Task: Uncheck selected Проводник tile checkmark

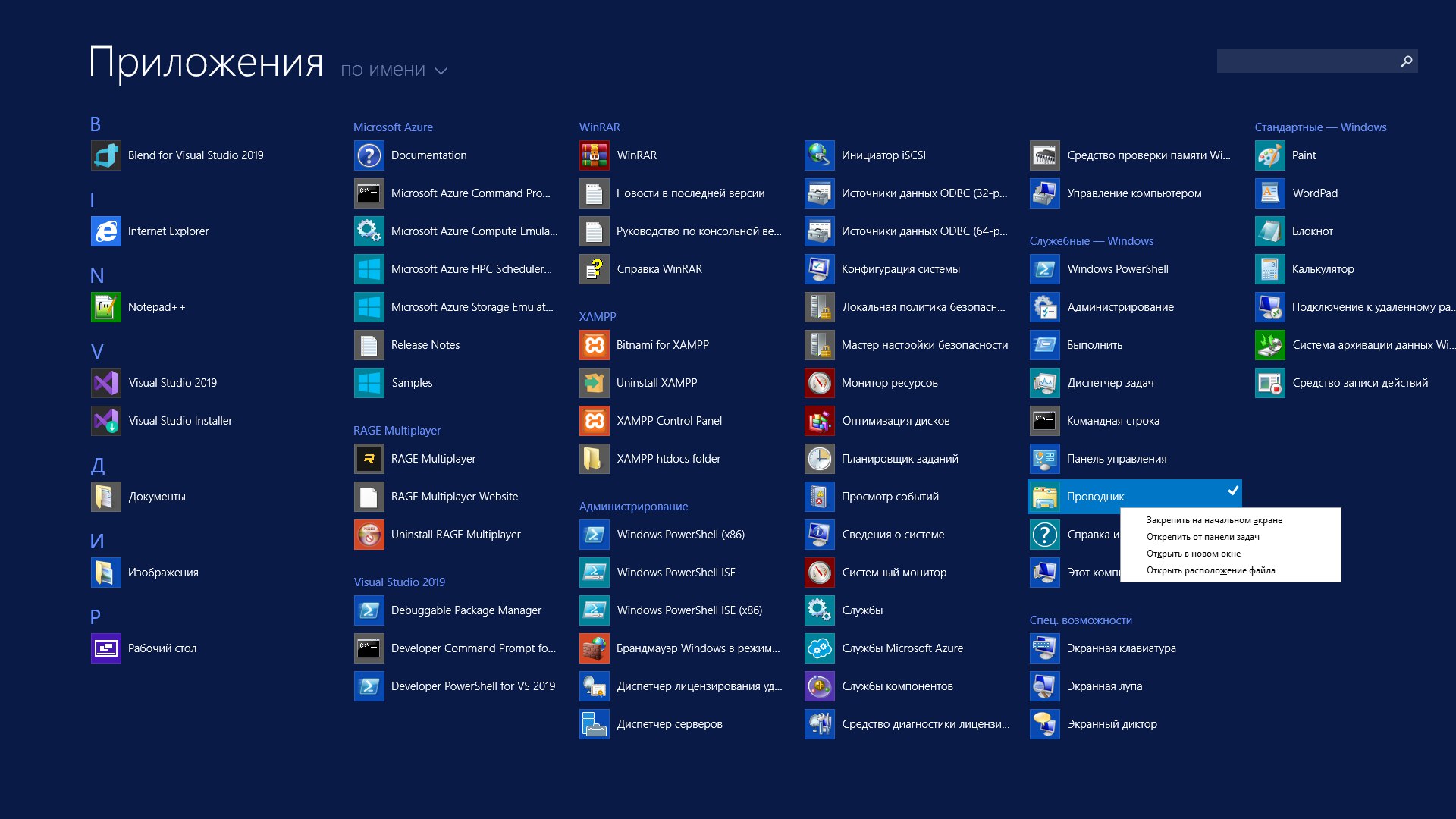Action: pos(1234,491)
